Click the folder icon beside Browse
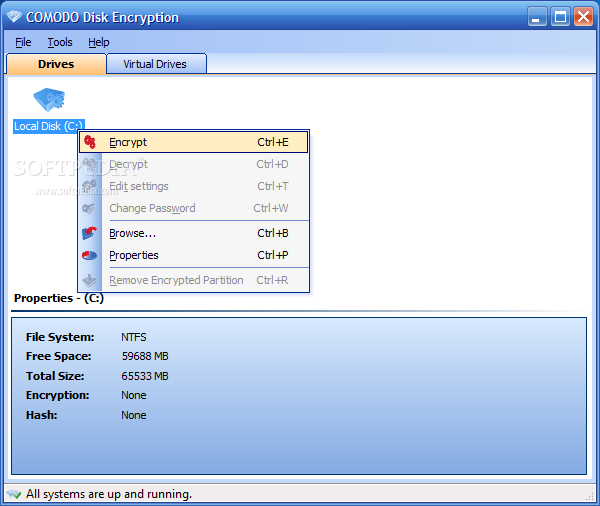The height and width of the screenshot is (506, 600). point(90,233)
